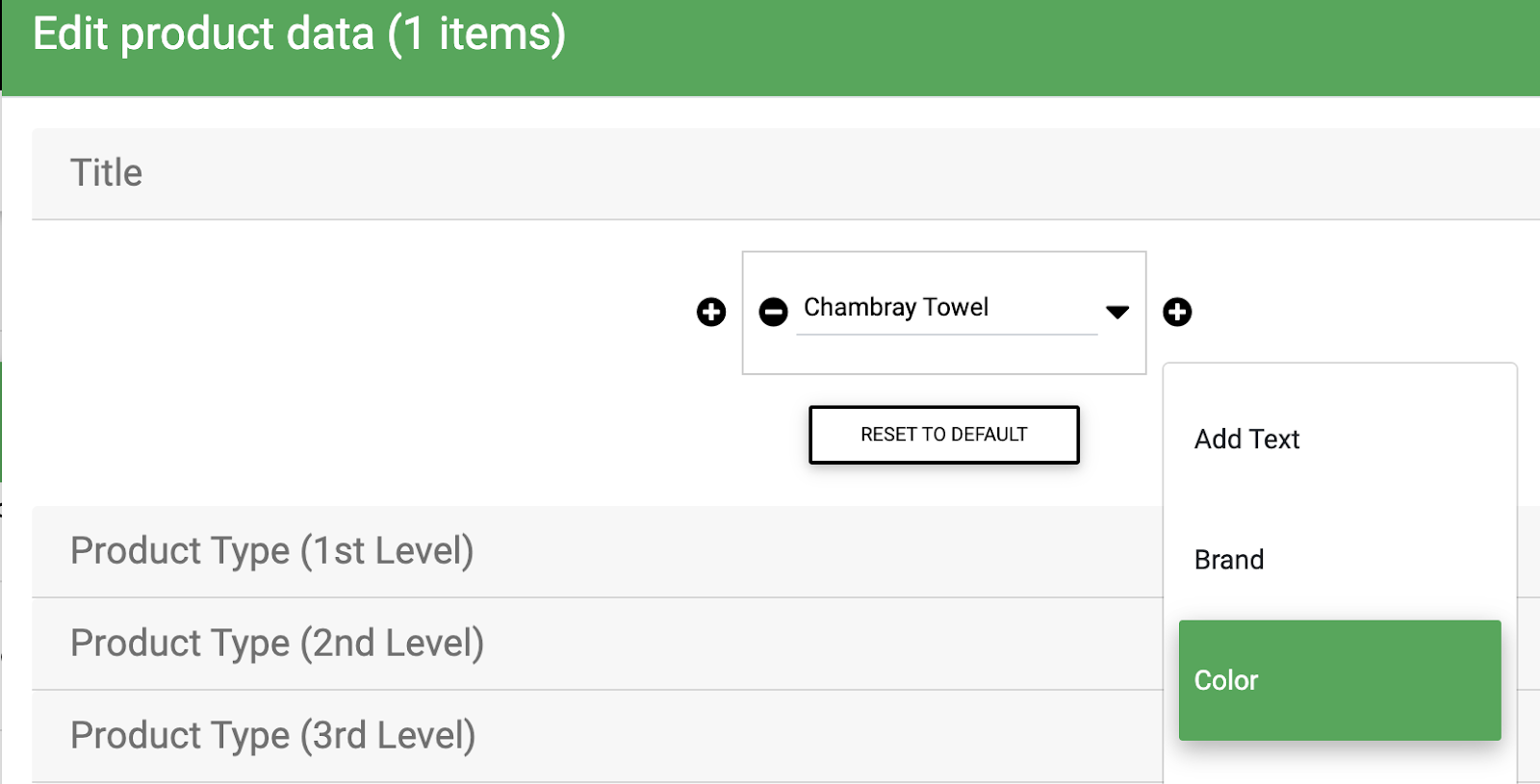This screenshot has height=784, width=1540.
Task: Click empty space inside the bordered title box
Action: (943, 356)
